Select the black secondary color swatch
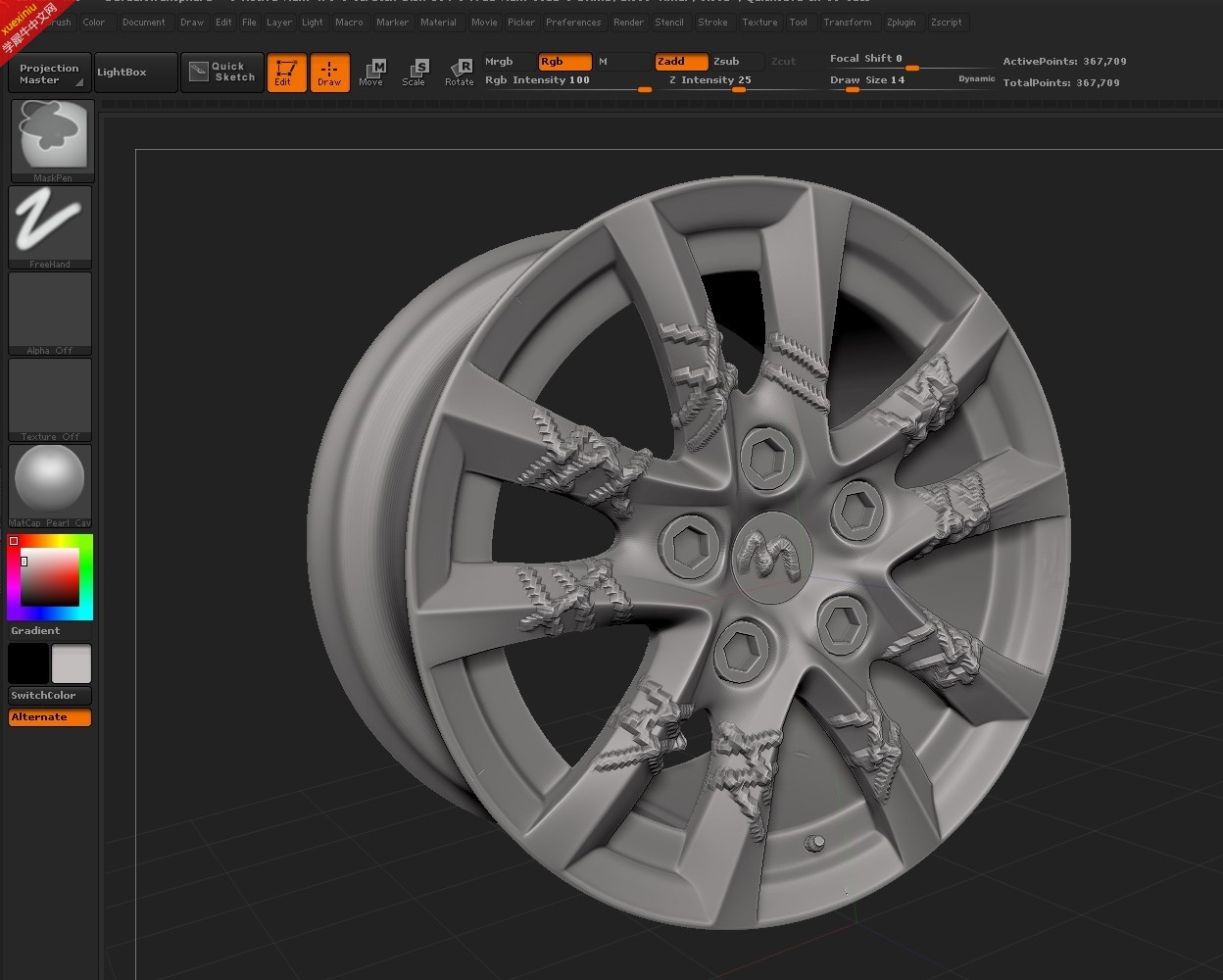This screenshot has height=980, width=1223. click(x=28, y=663)
